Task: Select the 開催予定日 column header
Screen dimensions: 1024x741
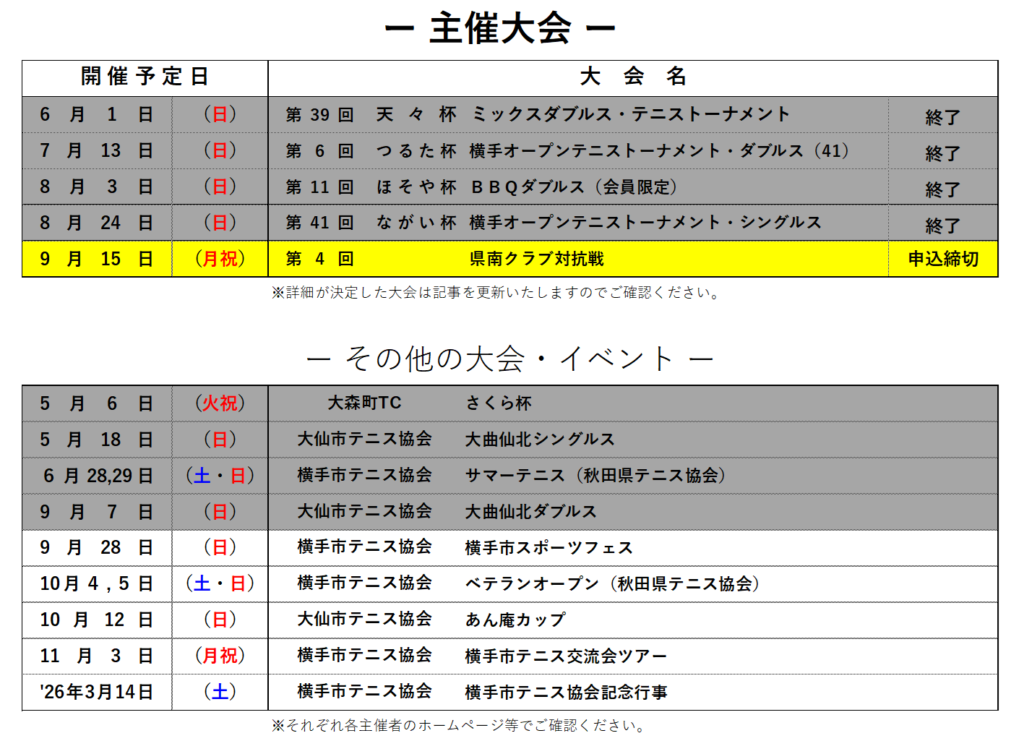Action: 145,77
